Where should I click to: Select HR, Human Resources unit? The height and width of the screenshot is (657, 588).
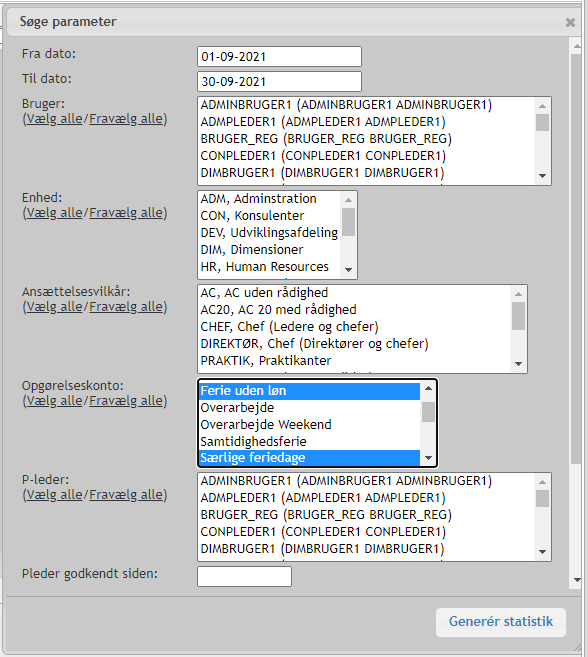coord(269,266)
